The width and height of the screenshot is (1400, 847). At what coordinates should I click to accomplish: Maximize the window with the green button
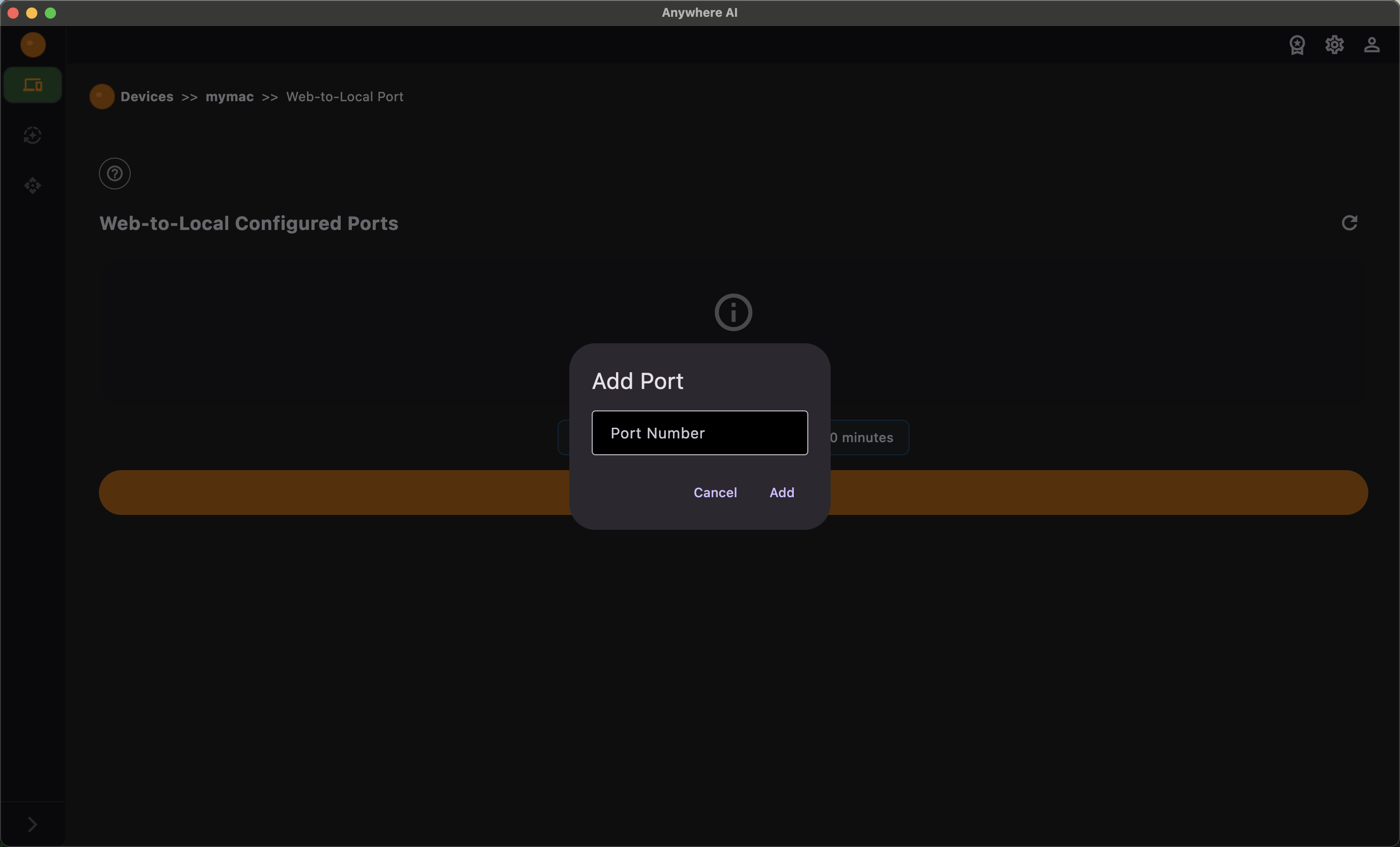pyautogui.click(x=50, y=13)
